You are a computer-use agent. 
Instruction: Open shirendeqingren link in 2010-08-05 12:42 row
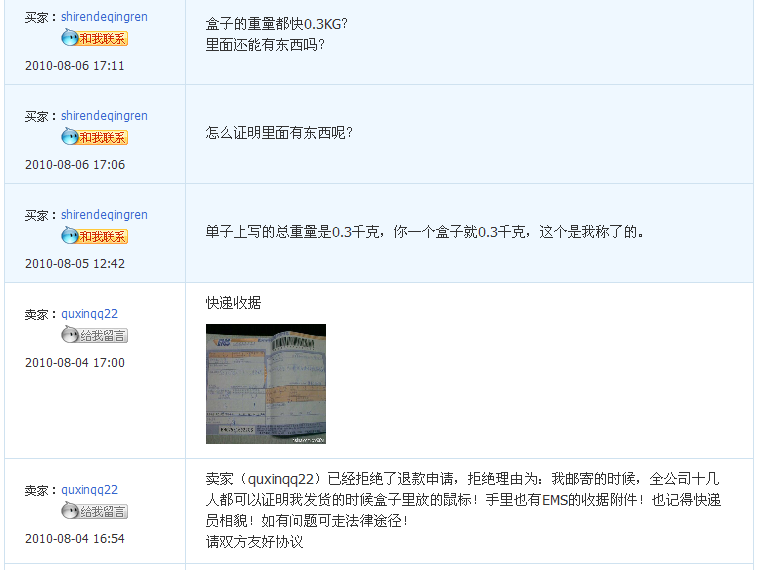click(104, 215)
